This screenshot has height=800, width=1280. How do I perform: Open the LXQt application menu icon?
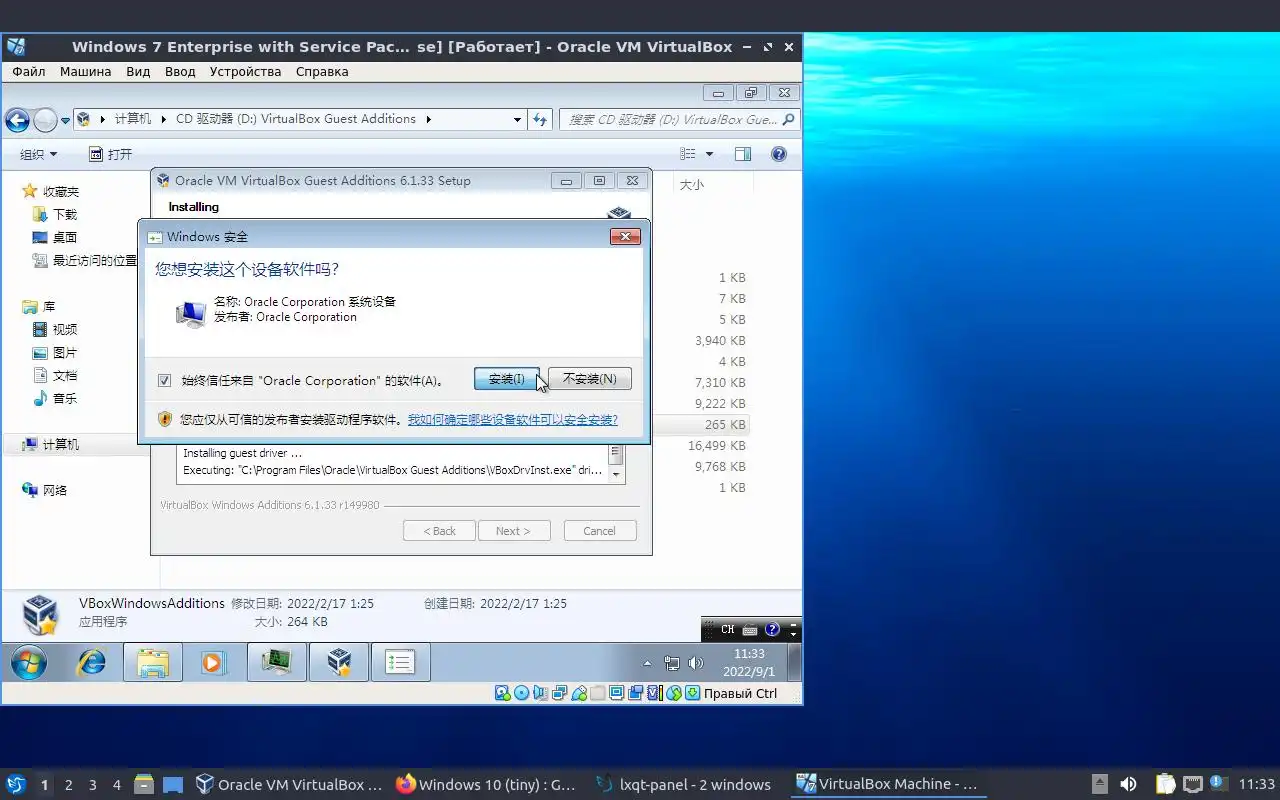(16, 784)
